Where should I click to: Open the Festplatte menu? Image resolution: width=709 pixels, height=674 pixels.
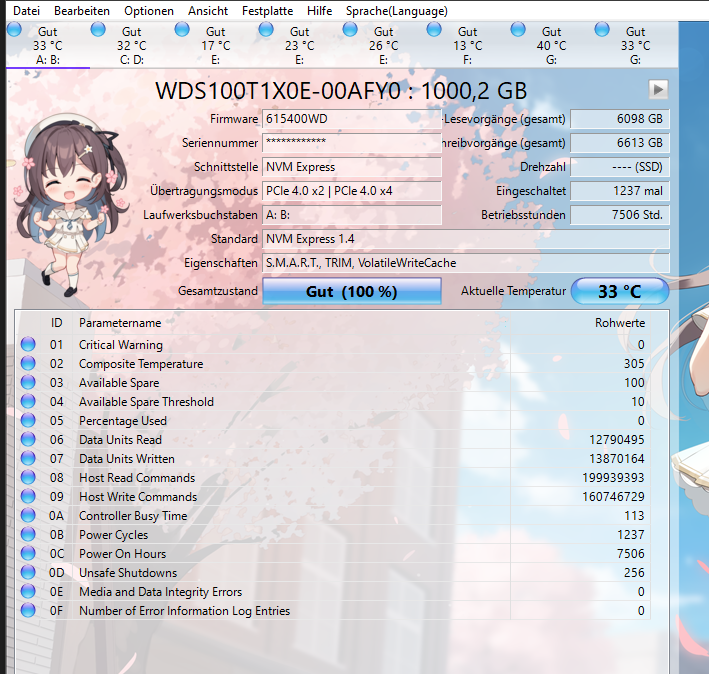[267, 10]
